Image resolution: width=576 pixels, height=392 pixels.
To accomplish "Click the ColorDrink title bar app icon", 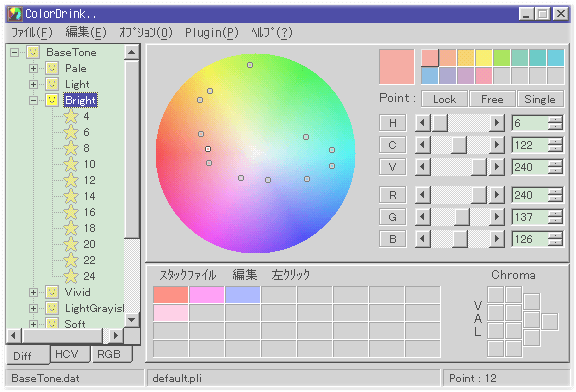I will pyautogui.click(x=15, y=14).
